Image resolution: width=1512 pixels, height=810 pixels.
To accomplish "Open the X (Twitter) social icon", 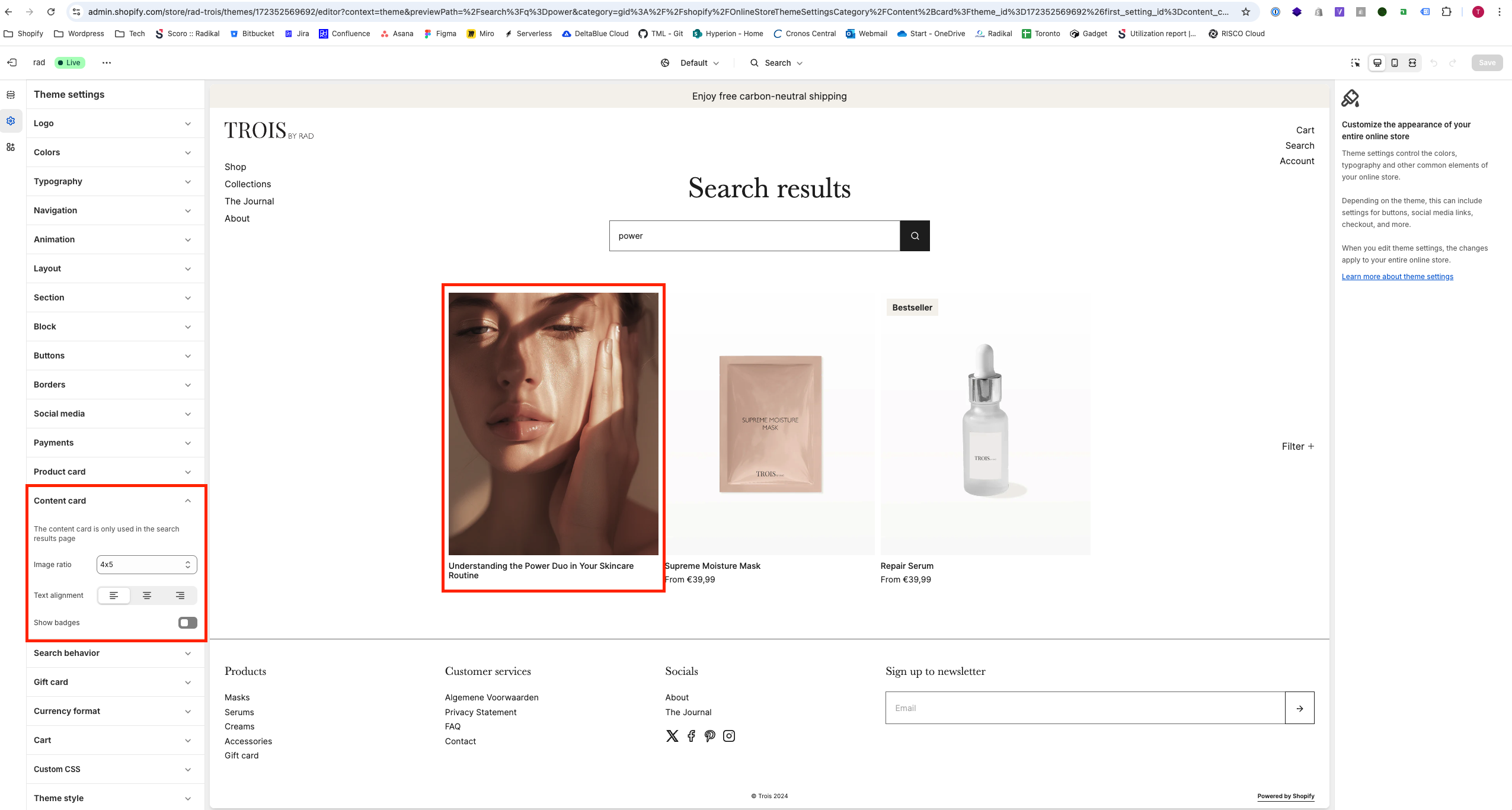I will pos(672,736).
